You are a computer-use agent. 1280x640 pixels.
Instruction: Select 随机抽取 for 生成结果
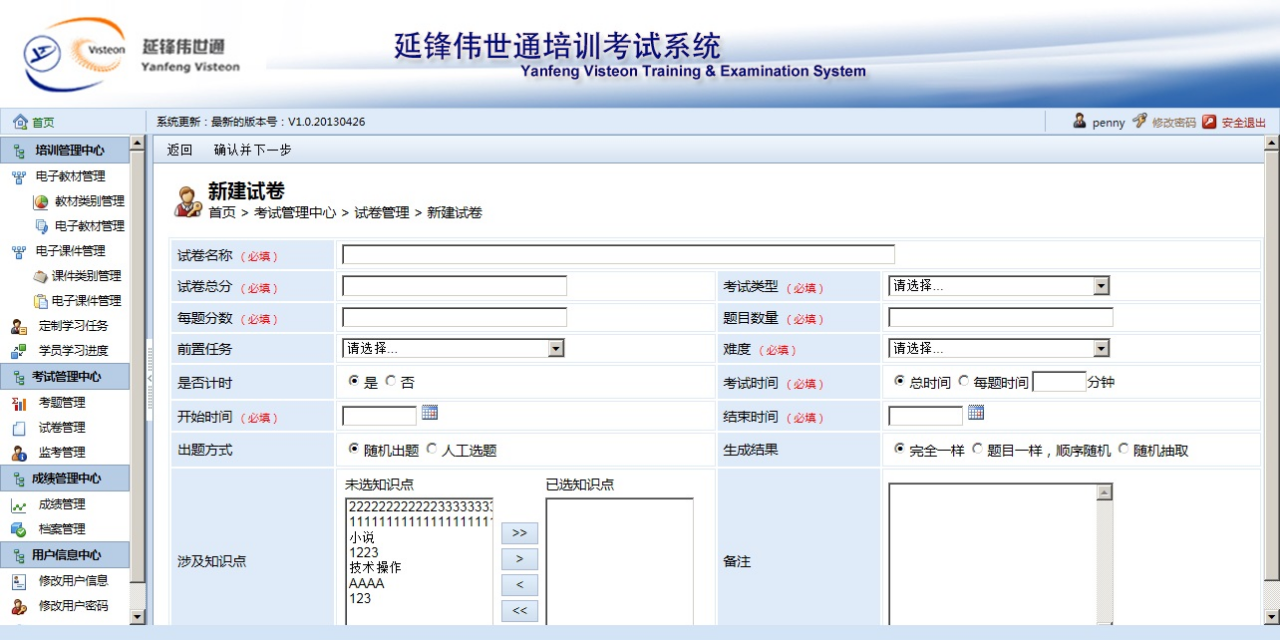tap(1124, 449)
